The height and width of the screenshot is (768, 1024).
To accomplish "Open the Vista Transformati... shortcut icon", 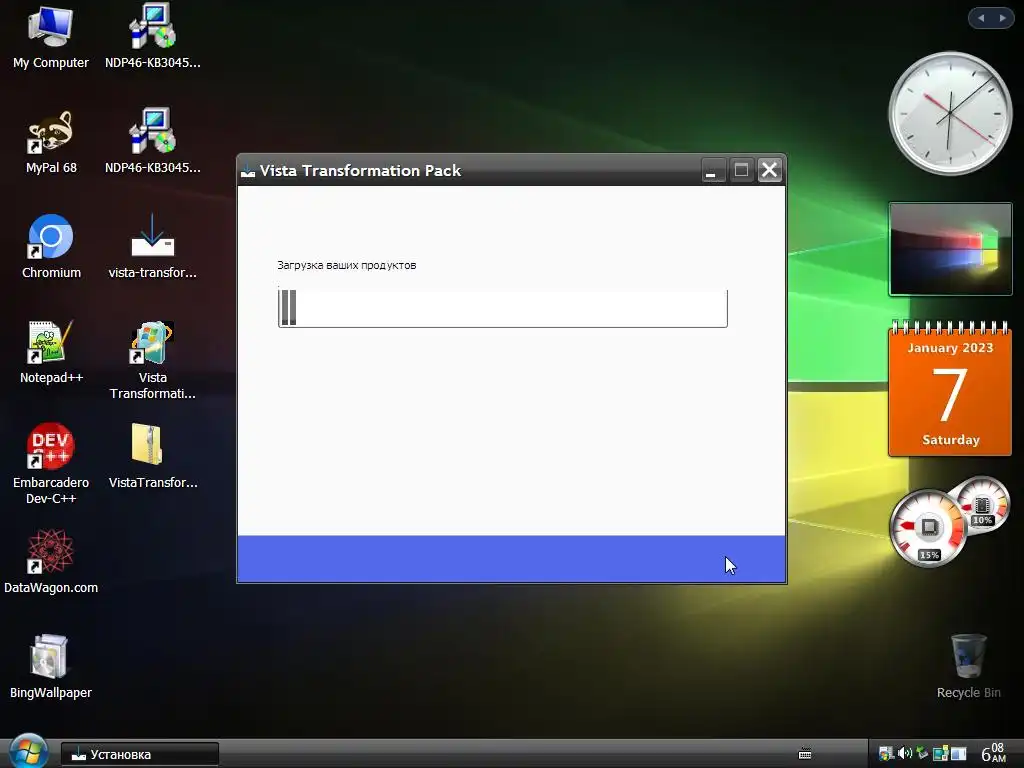I will coord(153,360).
